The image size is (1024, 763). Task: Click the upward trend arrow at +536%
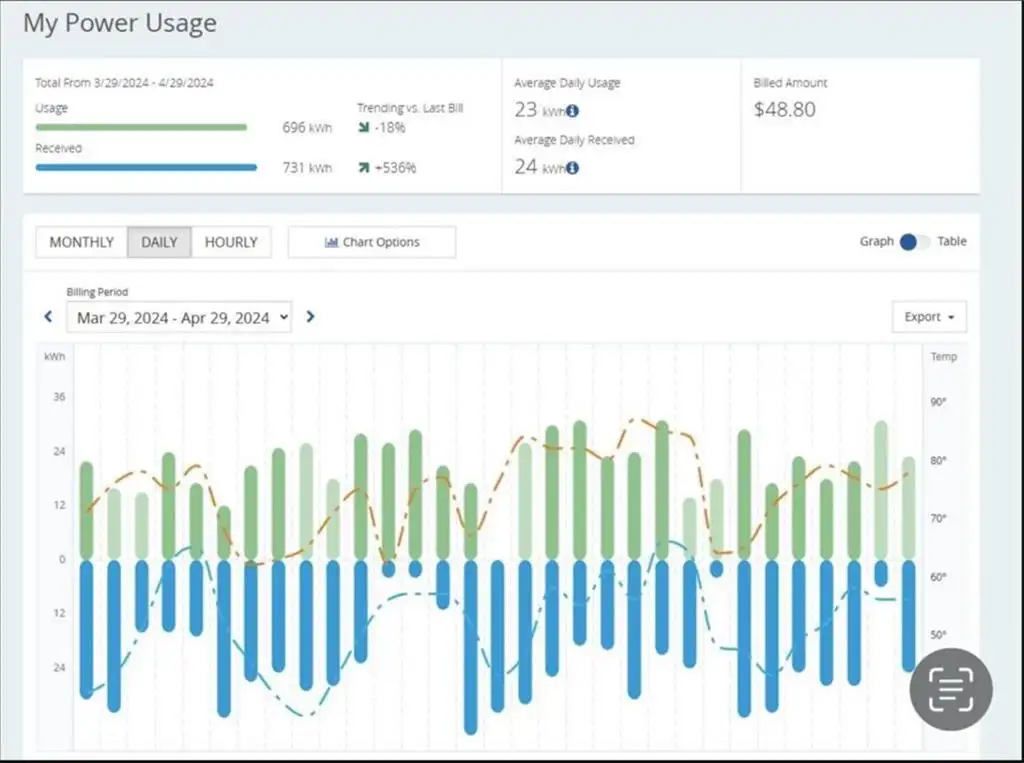364,168
